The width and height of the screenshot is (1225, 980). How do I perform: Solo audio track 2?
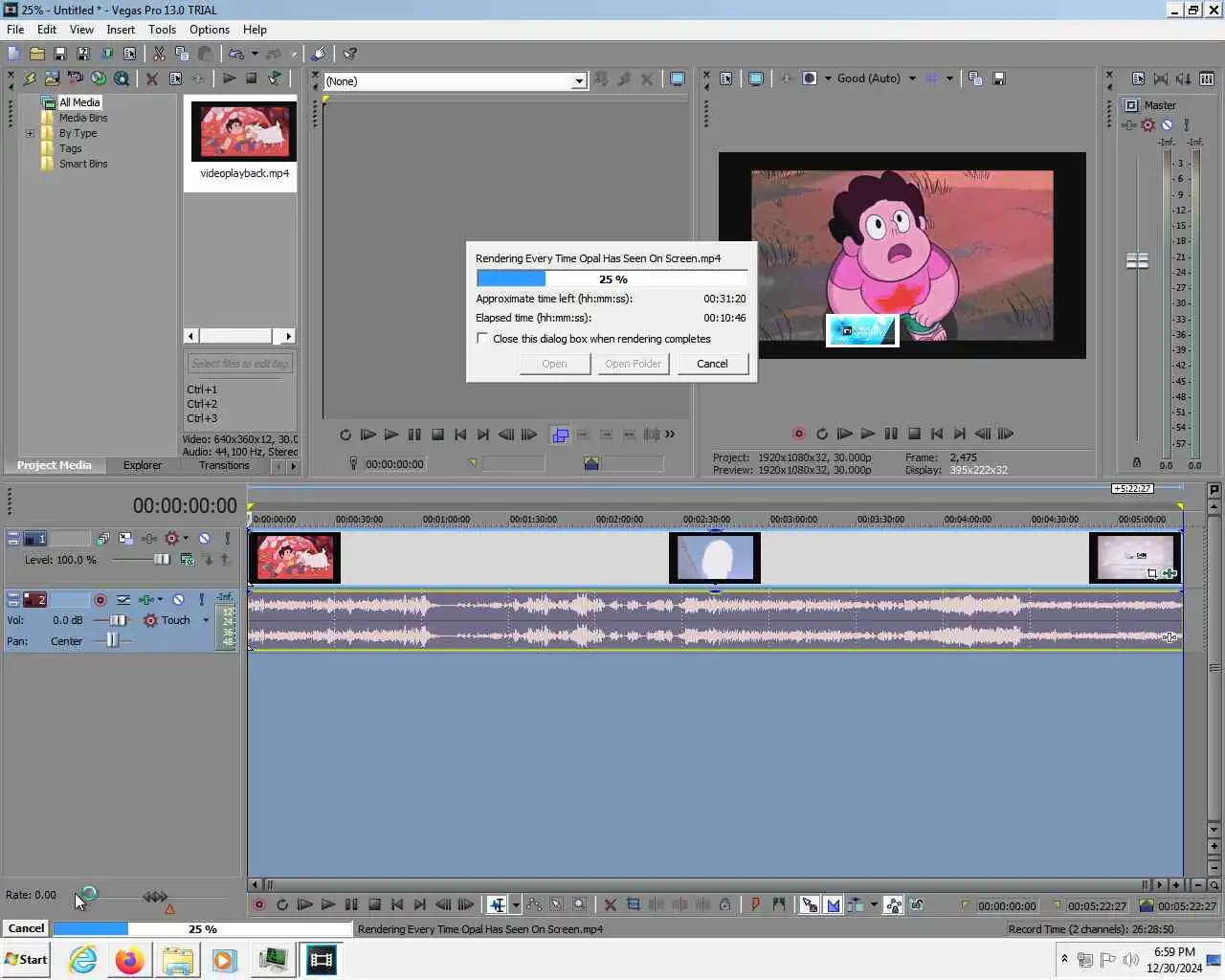(x=201, y=599)
